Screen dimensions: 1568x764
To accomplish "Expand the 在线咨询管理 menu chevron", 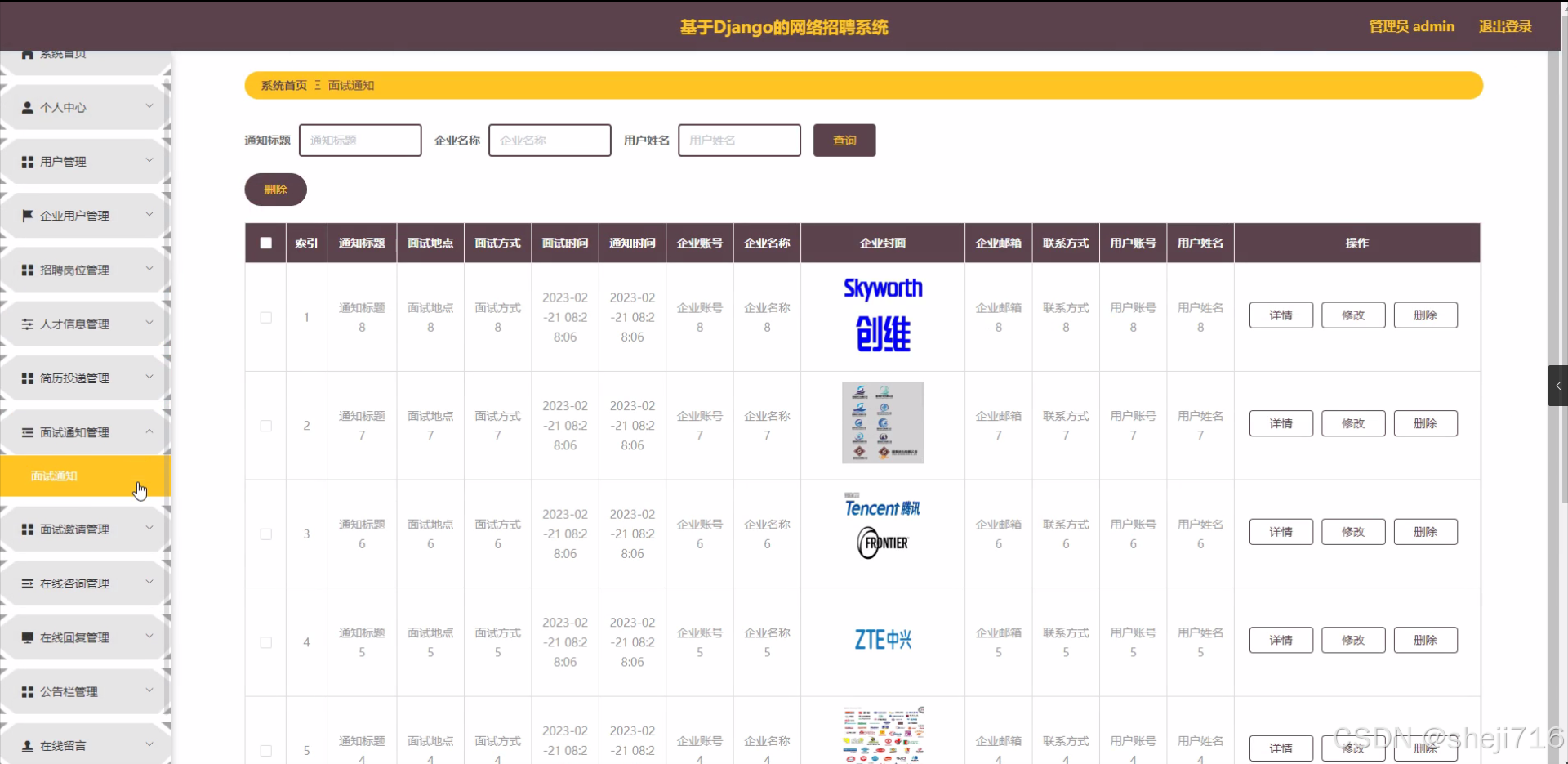I will (149, 583).
